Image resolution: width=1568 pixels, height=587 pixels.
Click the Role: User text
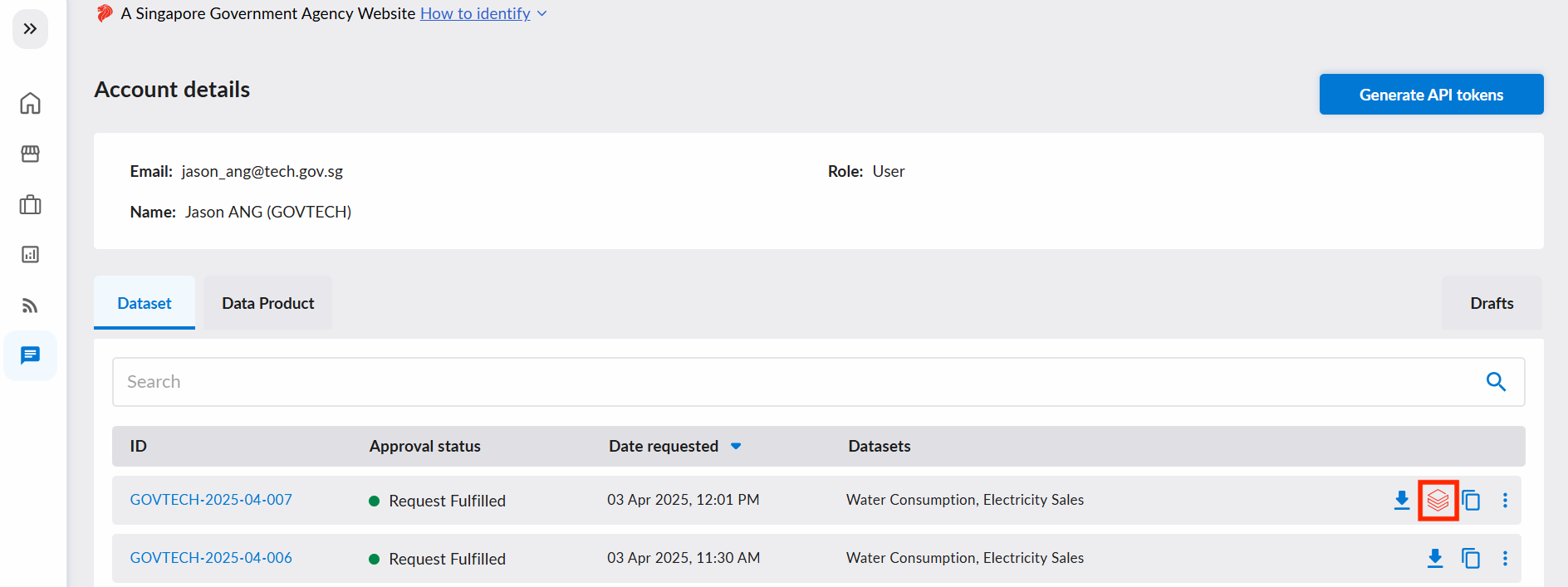click(866, 171)
